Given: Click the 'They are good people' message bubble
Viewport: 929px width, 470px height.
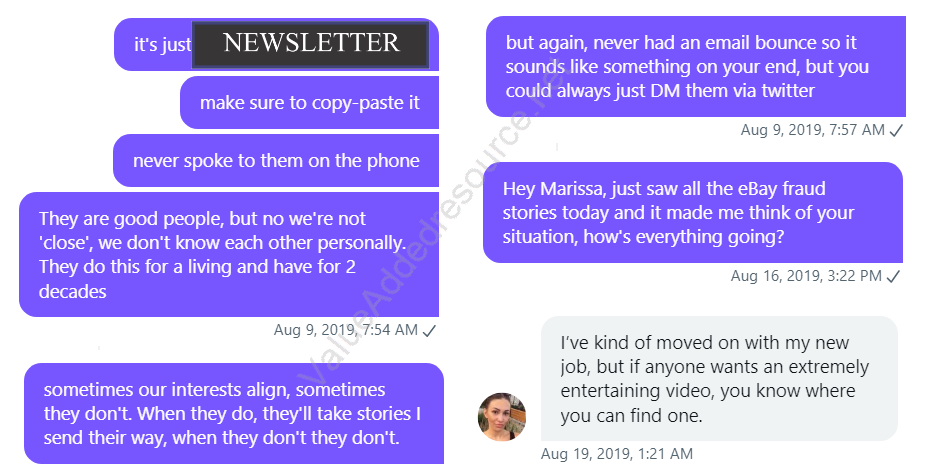Looking at the screenshot, I should click(x=229, y=254).
